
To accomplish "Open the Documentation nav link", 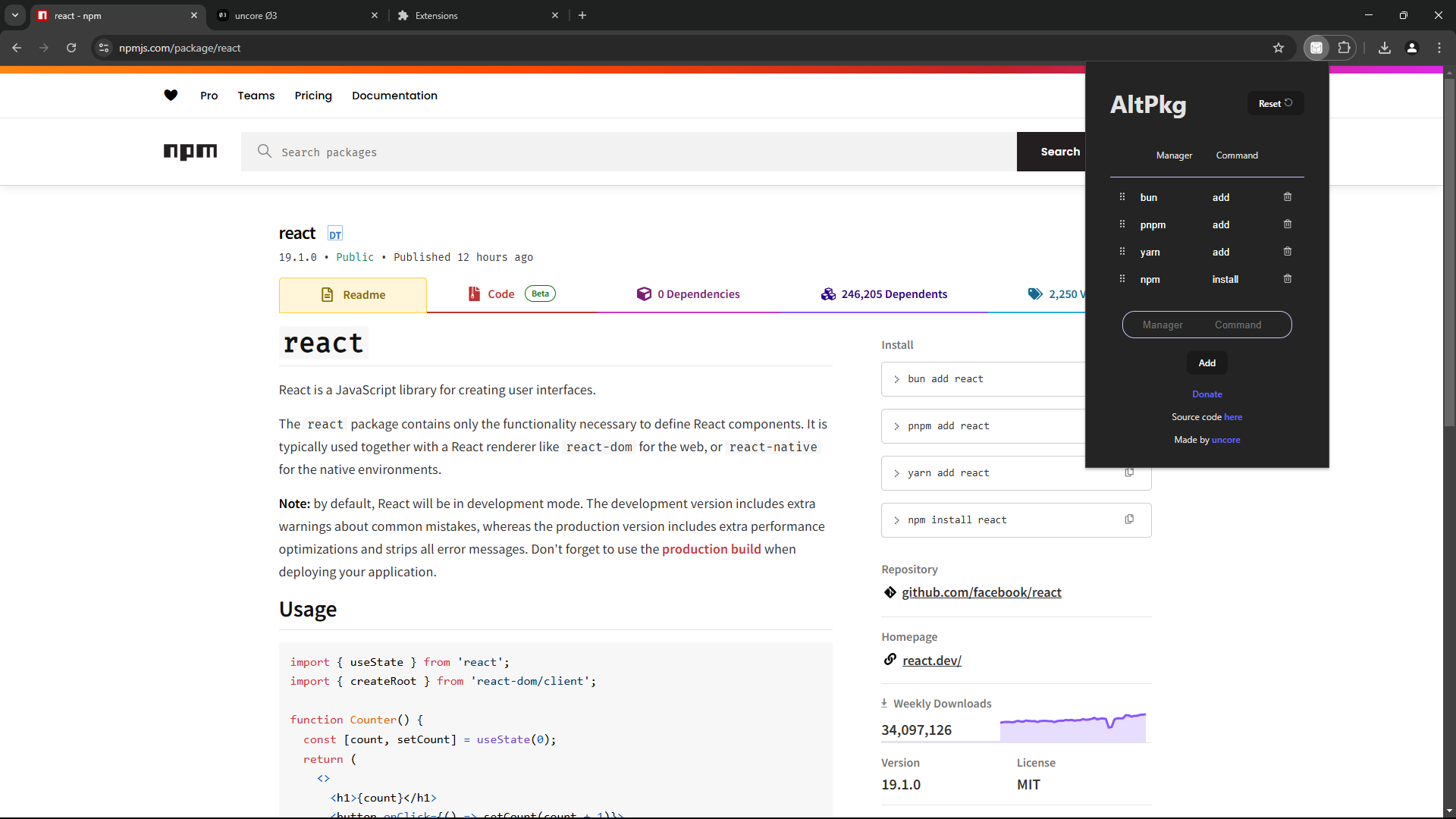I will coord(394,96).
